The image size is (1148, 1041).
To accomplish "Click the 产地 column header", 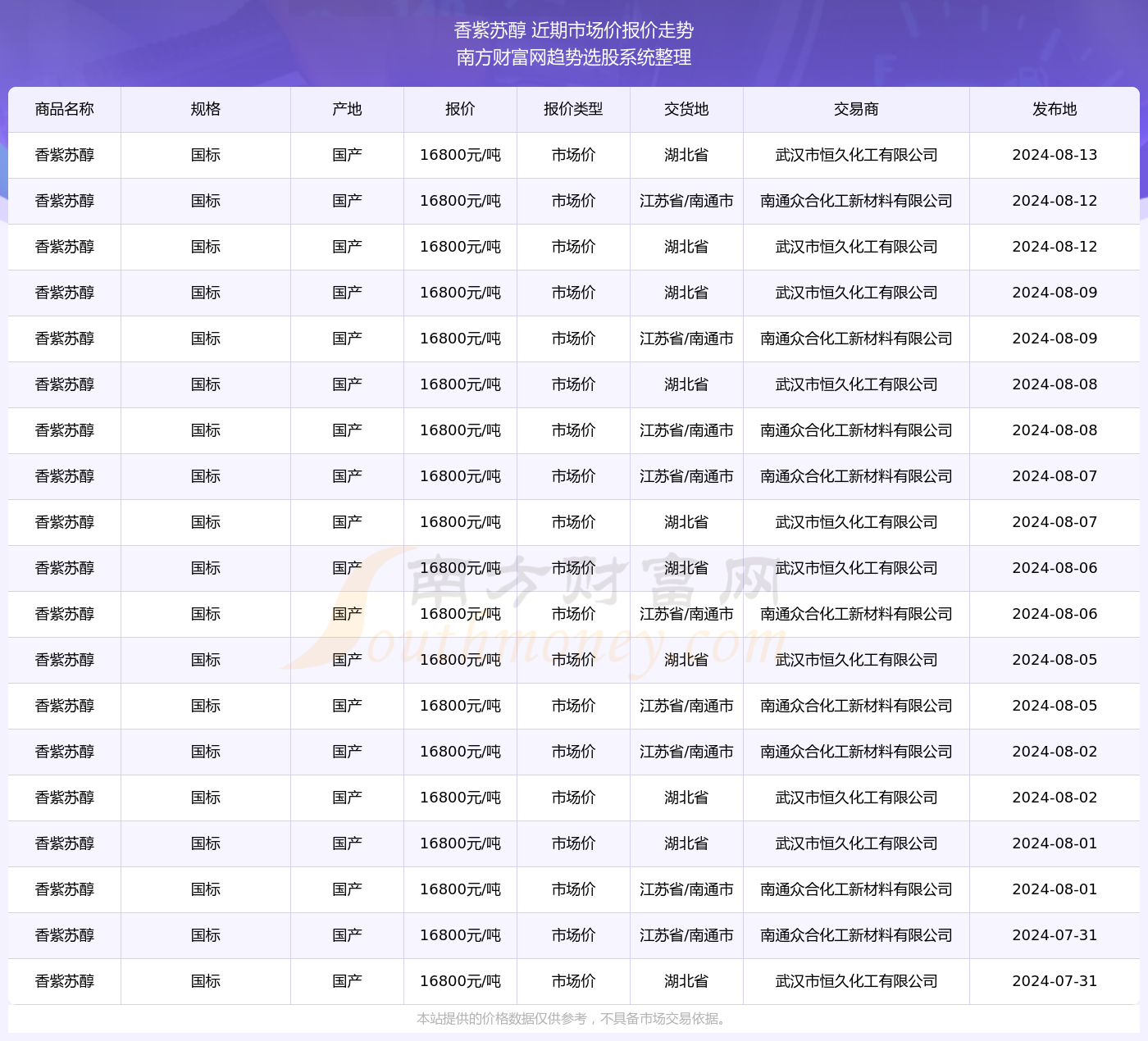I will coord(346,109).
